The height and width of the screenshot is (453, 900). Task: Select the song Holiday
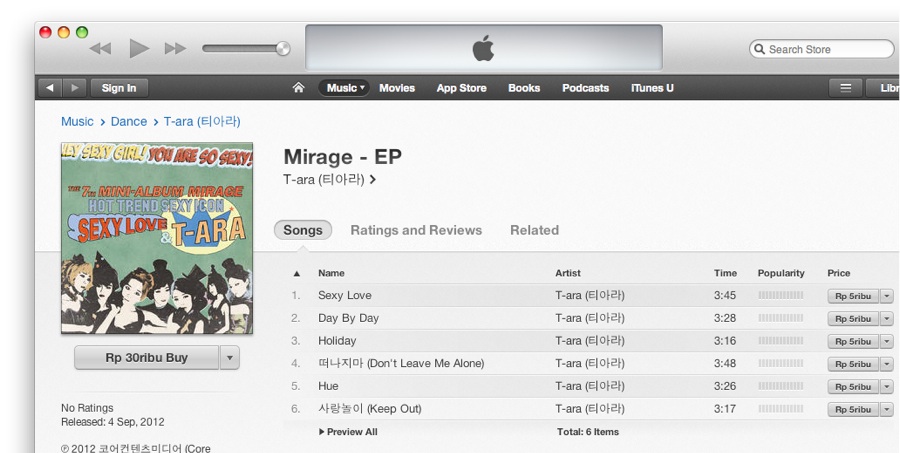337,341
